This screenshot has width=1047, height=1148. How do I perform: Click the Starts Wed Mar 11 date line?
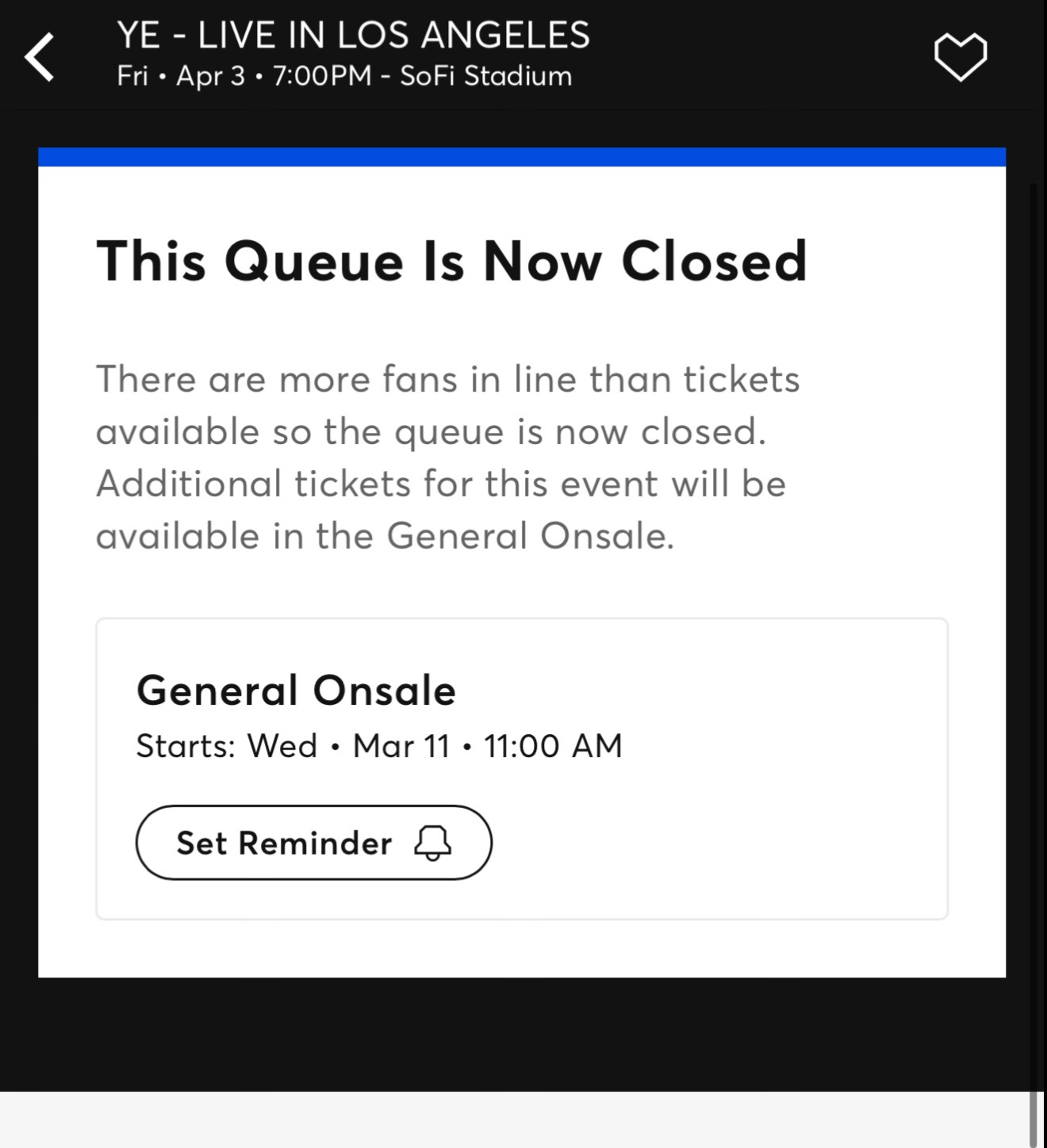point(379,745)
